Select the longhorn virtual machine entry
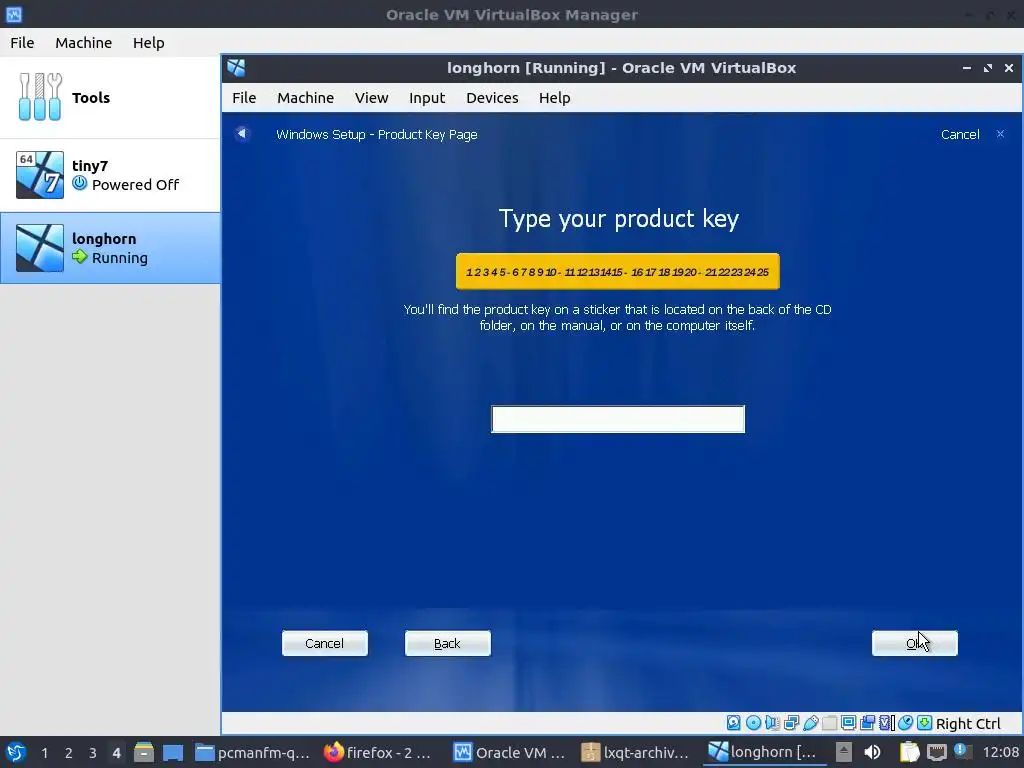The width and height of the screenshot is (1024, 768). [x=110, y=248]
